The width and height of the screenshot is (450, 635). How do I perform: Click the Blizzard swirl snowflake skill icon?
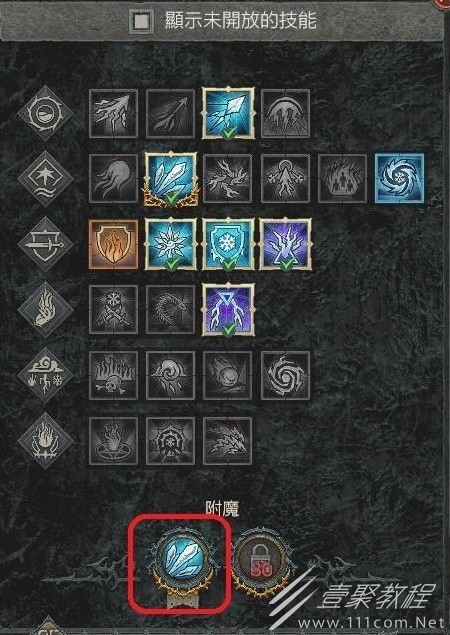pos(400,178)
